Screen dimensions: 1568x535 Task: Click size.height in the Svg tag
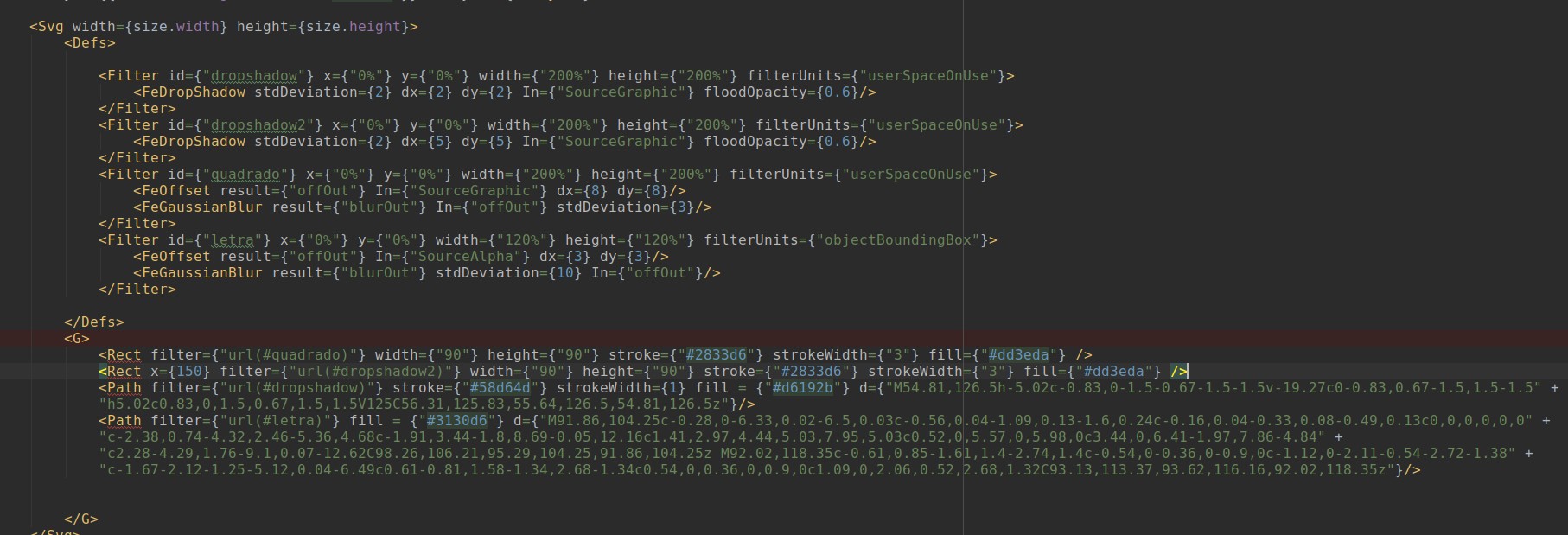click(354, 27)
